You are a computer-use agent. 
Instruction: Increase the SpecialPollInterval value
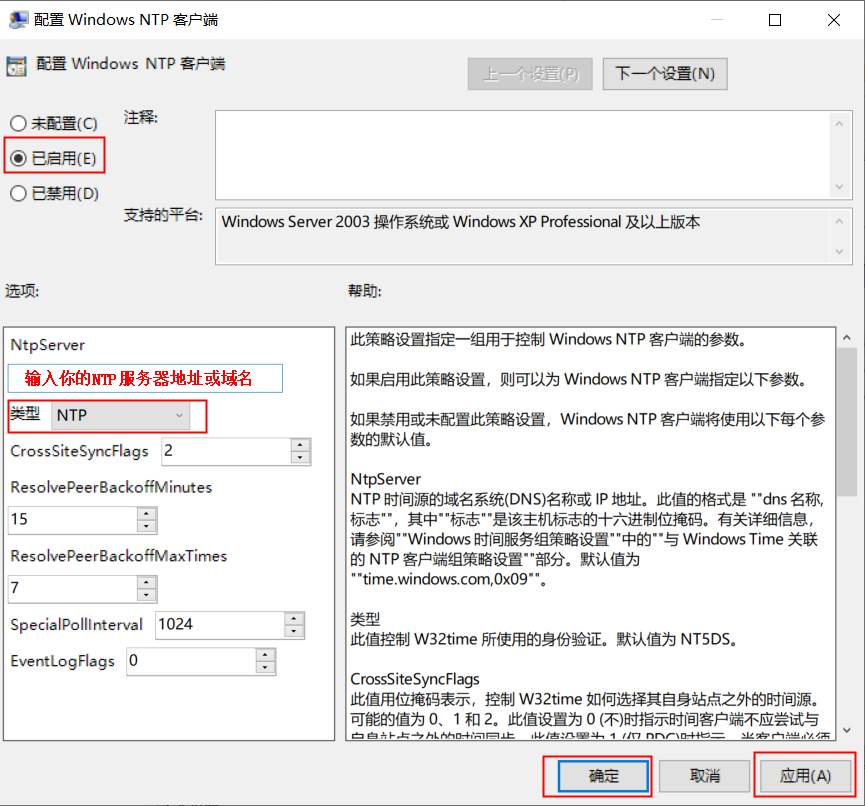click(294, 620)
